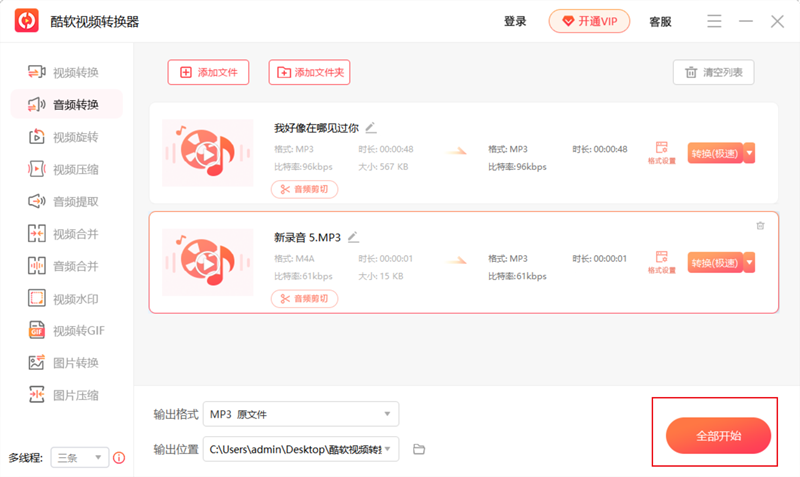Open 多线程 三条 dropdown
The width and height of the screenshot is (800, 477).
click(x=80, y=458)
